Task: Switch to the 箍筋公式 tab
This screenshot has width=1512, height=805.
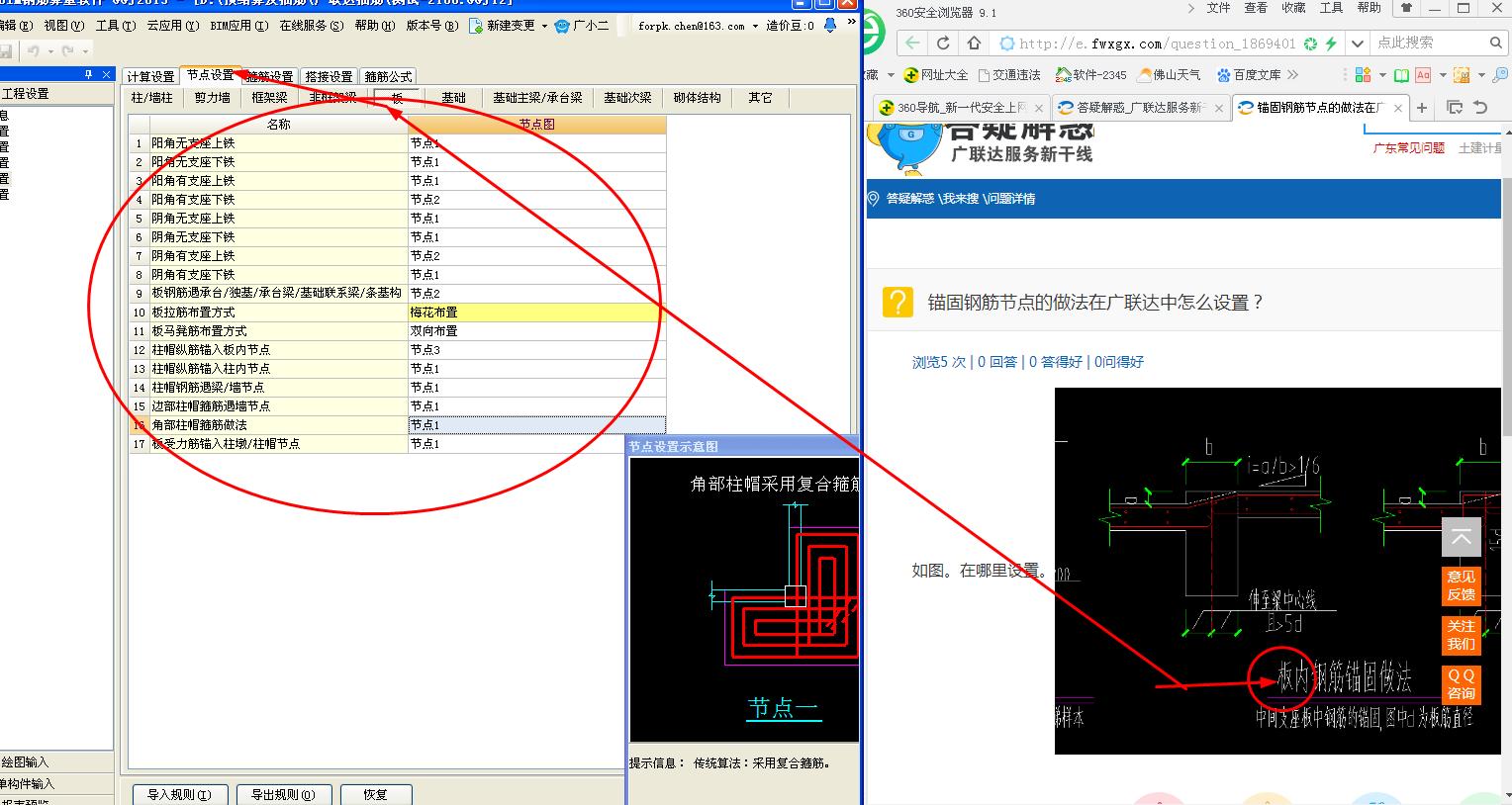Action: pyautogui.click(x=388, y=76)
